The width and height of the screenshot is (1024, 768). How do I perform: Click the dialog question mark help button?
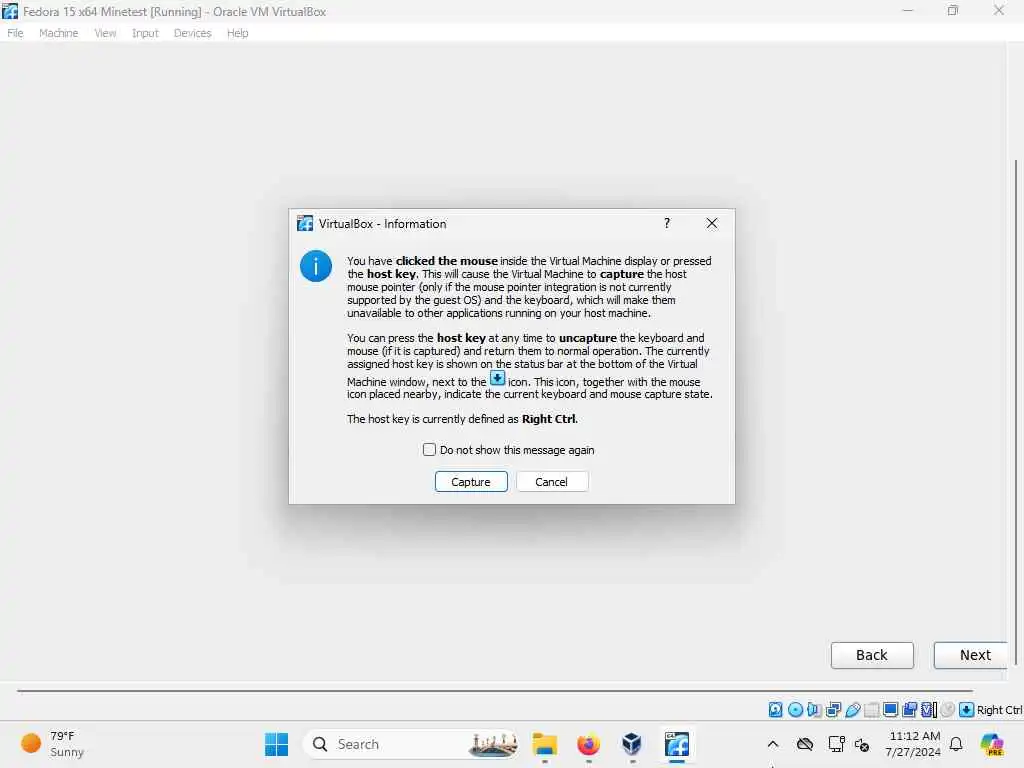point(667,223)
